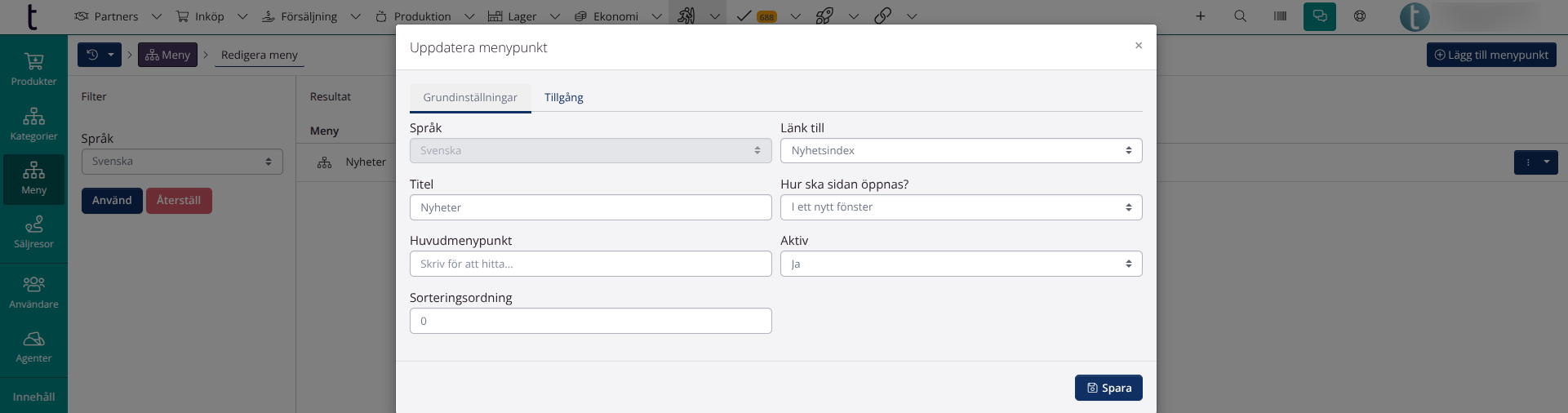
Task: Expand the rocket icon menu chevron
Action: (854, 16)
